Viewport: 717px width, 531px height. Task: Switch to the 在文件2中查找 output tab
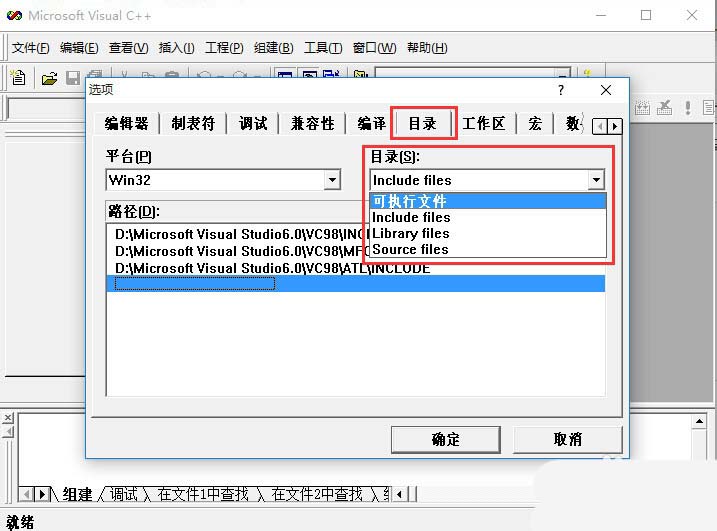[x=316, y=494]
